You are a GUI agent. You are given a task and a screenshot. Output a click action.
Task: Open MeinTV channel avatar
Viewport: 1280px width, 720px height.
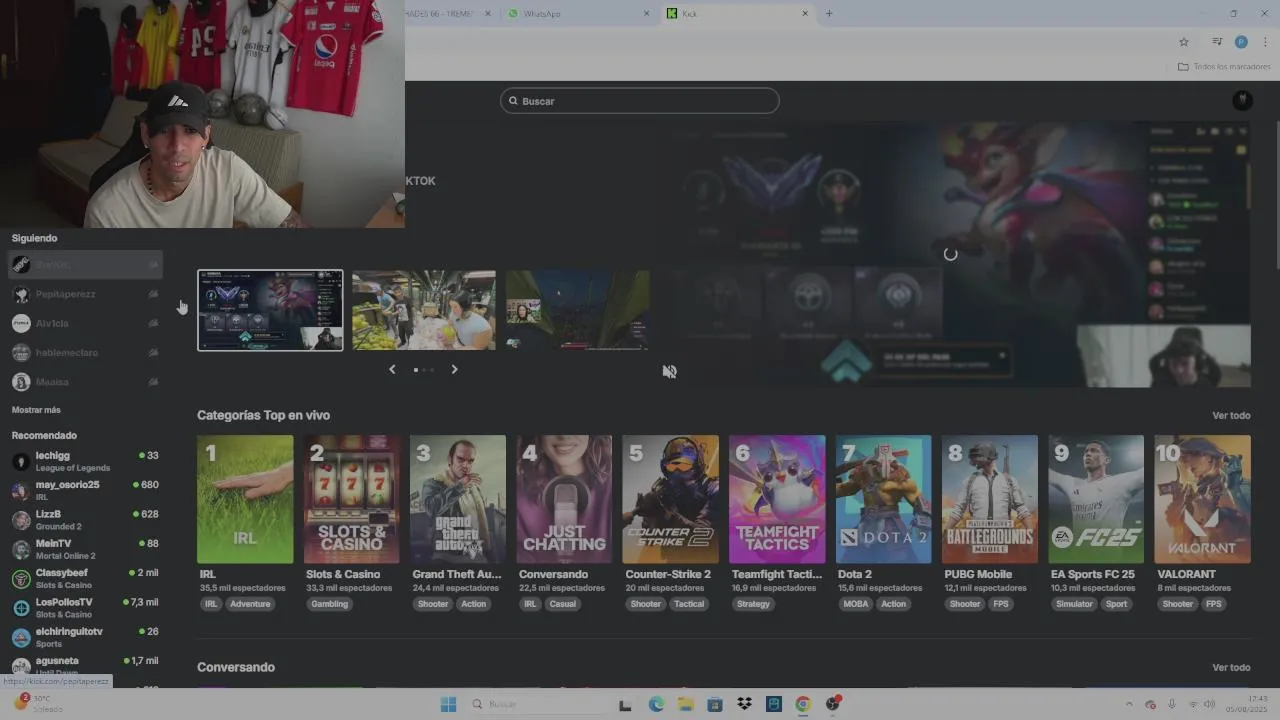point(20,549)
